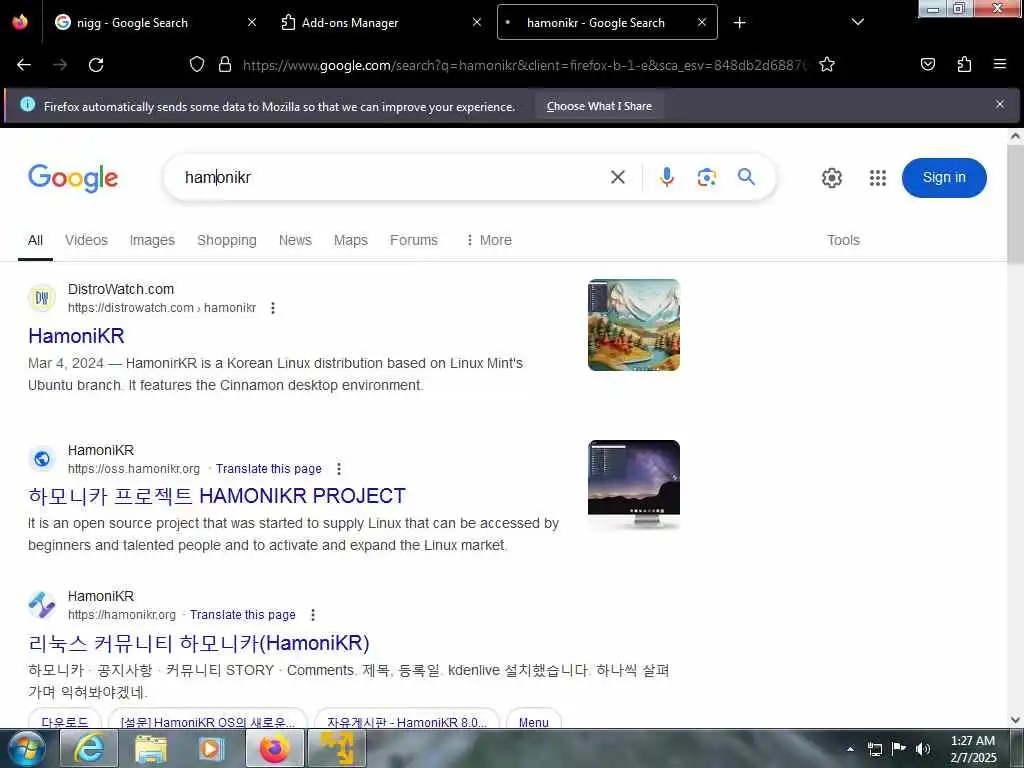Translate the hamonikr.org result page
This screenshot has height=768, width=1024.
pyautogui.click(x=242, y=615)
